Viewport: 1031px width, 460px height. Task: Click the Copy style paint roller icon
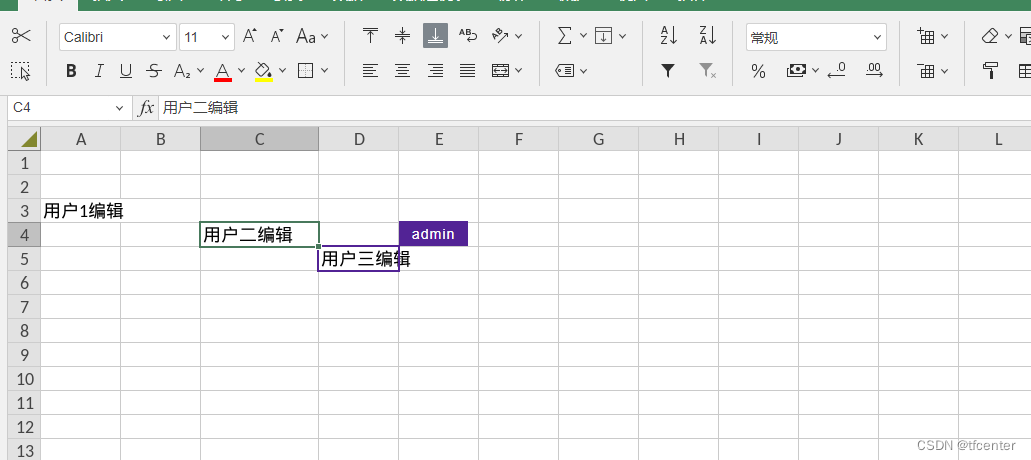tap(990, 70)
